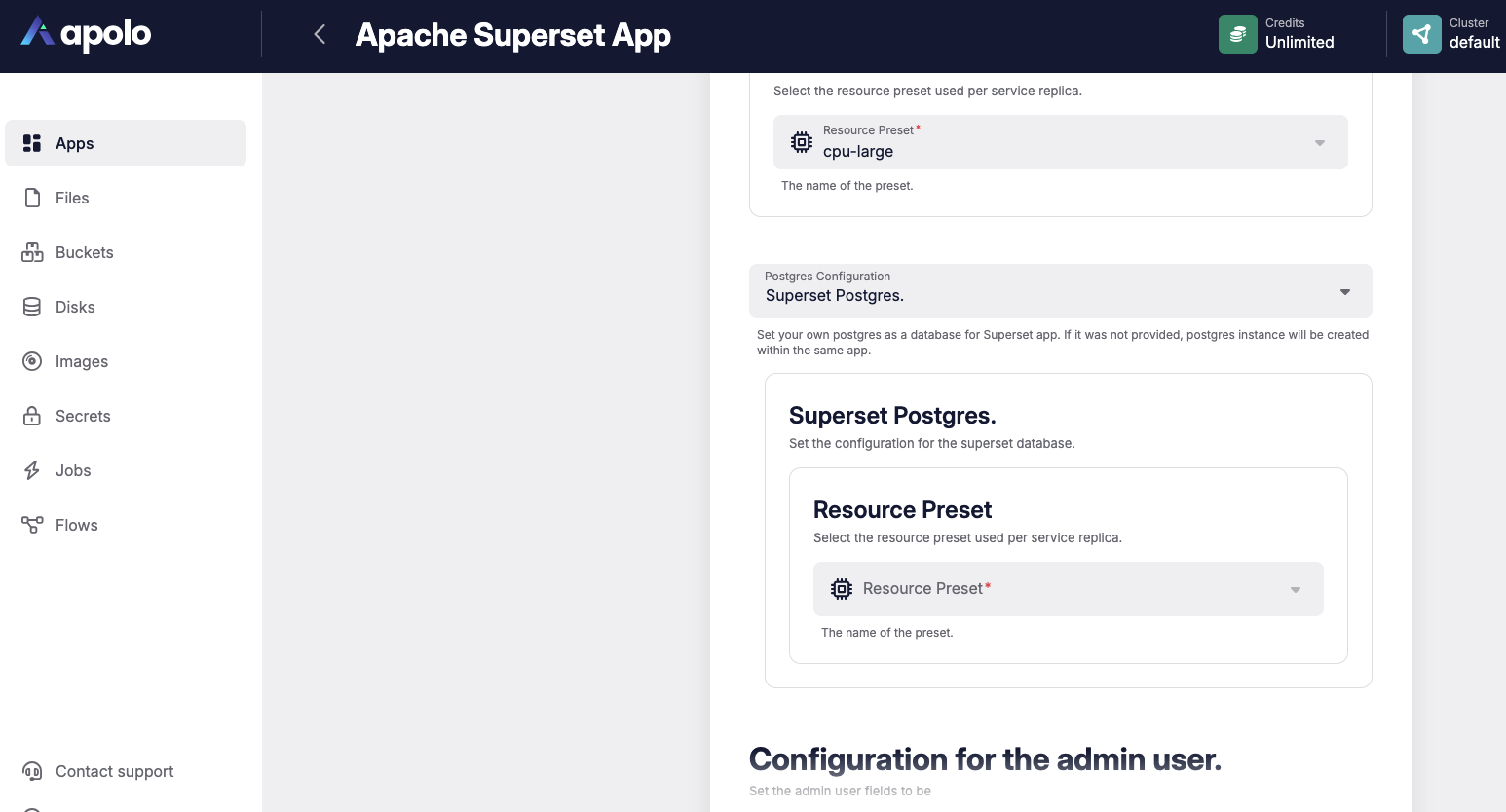Viewport: 1506px width, 812px height.
Task: Open the empty Superset Postgres Resource Preset dropdown
Action: (x=1068, y=589)
